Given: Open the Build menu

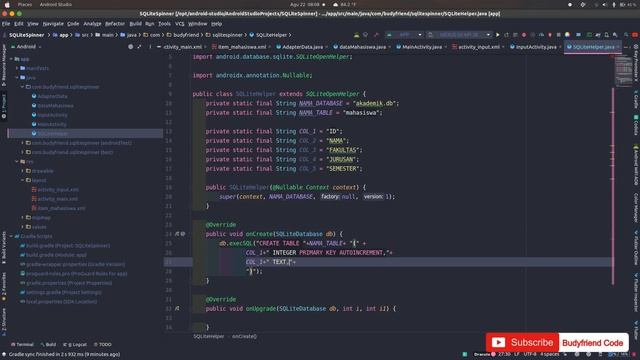Looking at the screenshot, I should (x=136, y=24).
